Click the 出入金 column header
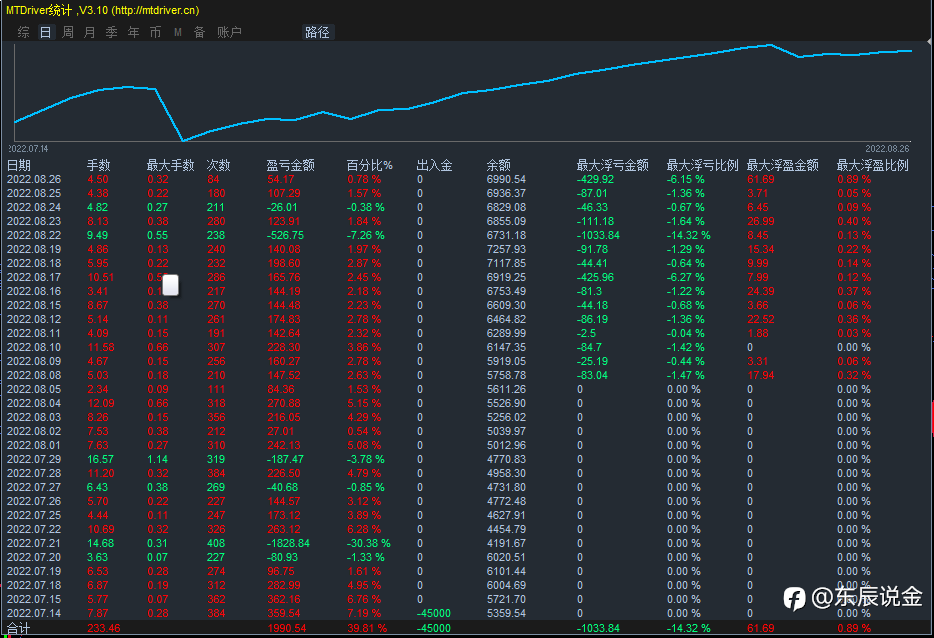Screen dimensions: 934x638 [x=434, y=165]
